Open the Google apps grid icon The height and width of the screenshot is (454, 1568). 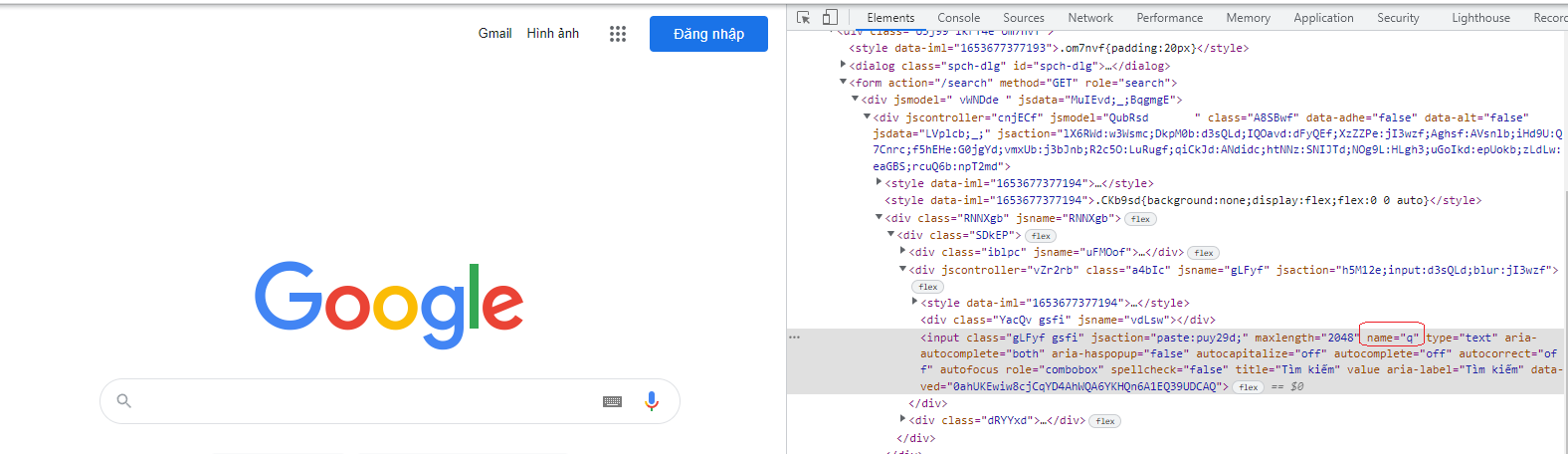pyautogui.click(x=618, y=34)
